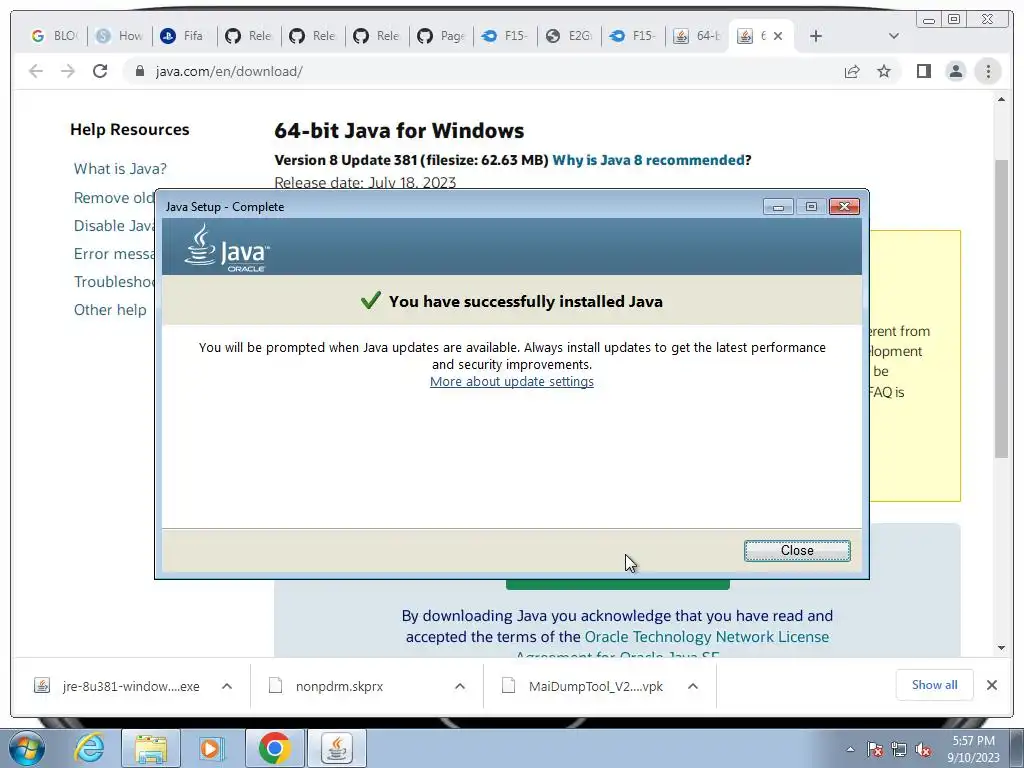Viewport: 1024px width, 768px height.
Task: Click the green checkmark success icon
Action: tap(370, 300)
